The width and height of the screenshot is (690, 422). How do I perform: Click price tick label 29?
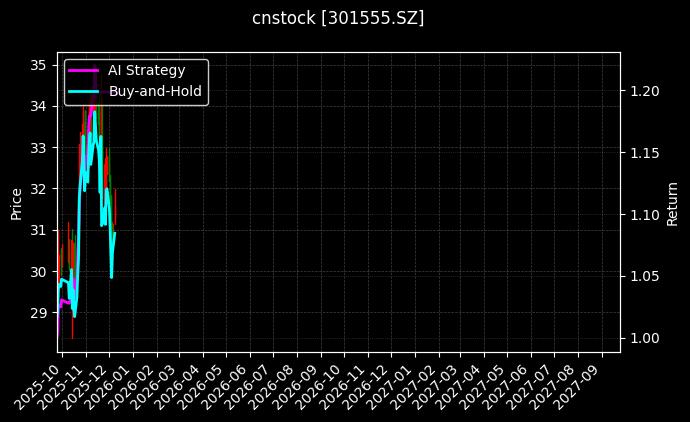click(38, 313)
